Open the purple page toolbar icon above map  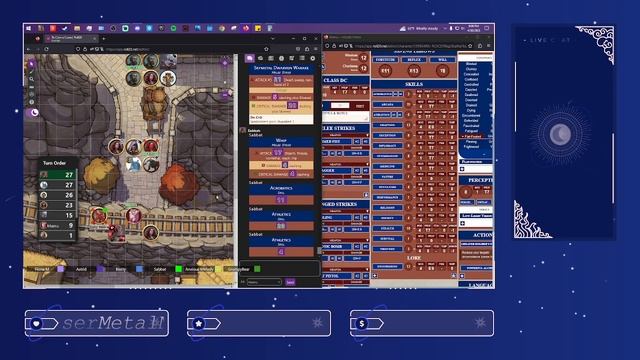[x=225, y=62]
